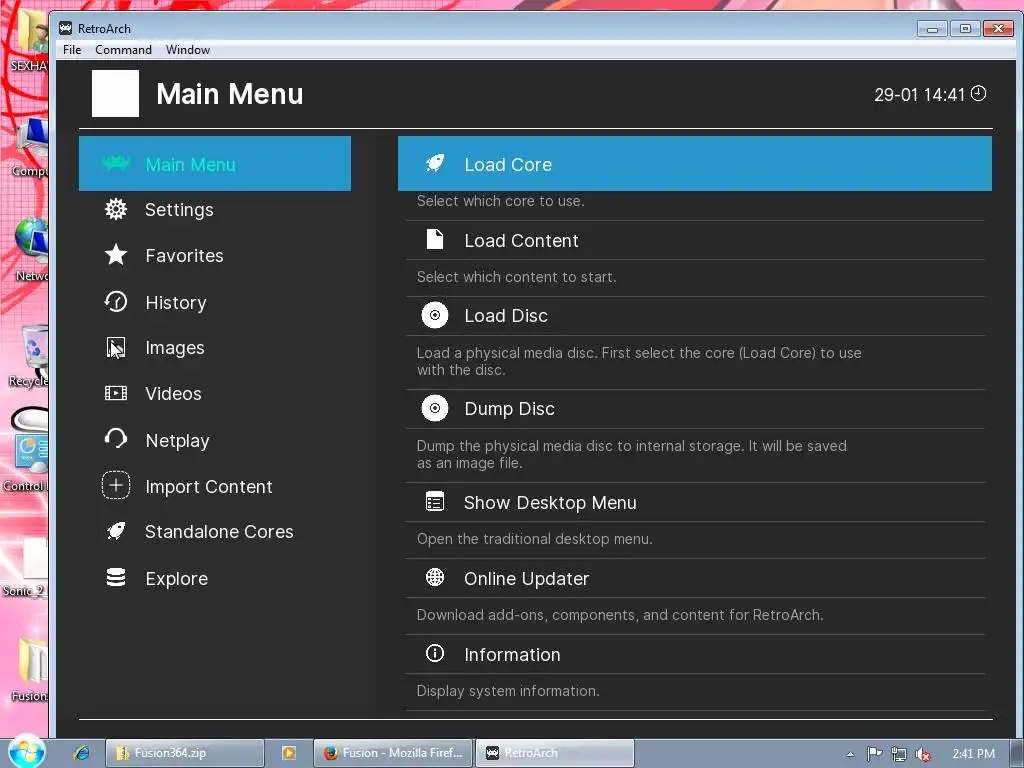Click the Main Menu invader icon in sidebar
Viewport: 1024px width, 768px height.
[116, 163]
